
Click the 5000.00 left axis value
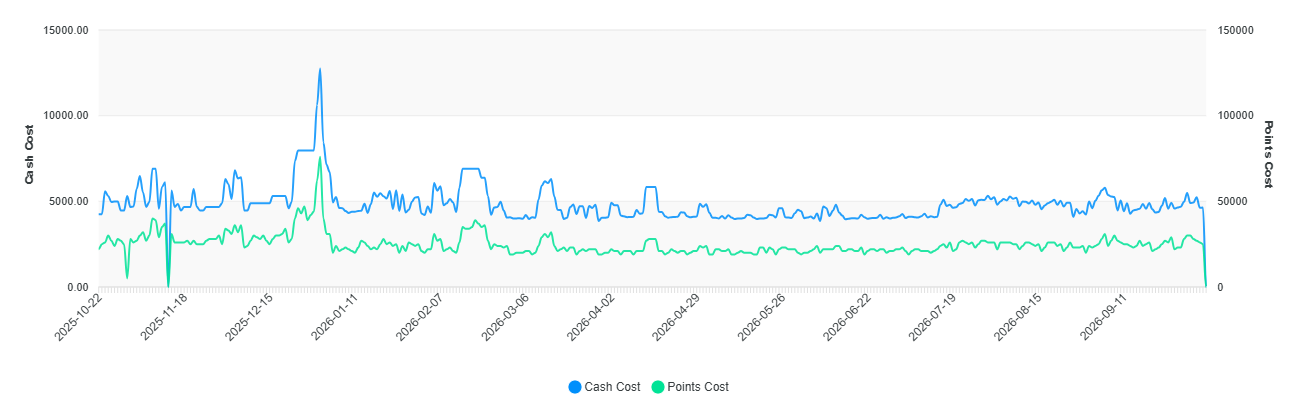[x=70, y=202]
